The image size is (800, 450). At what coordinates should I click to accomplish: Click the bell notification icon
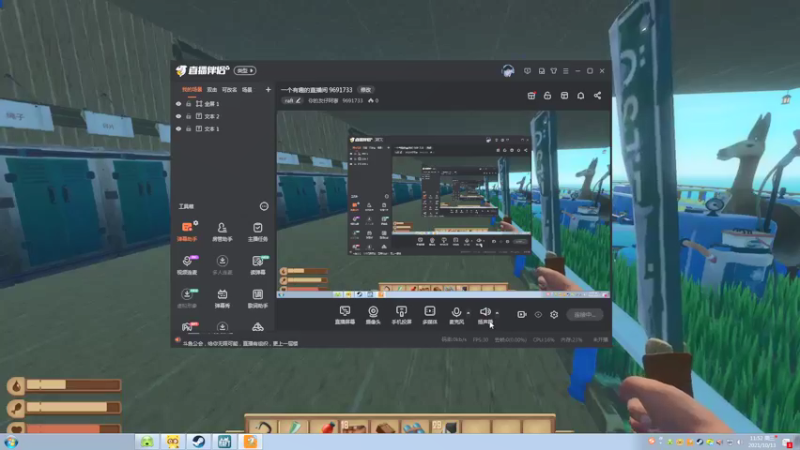581,95
